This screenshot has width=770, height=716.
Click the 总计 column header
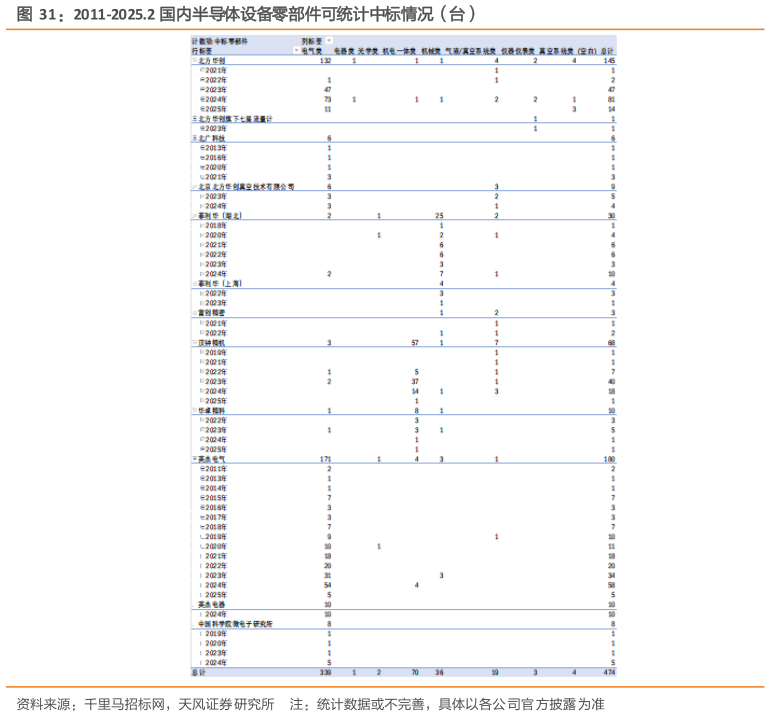point(609,50)
